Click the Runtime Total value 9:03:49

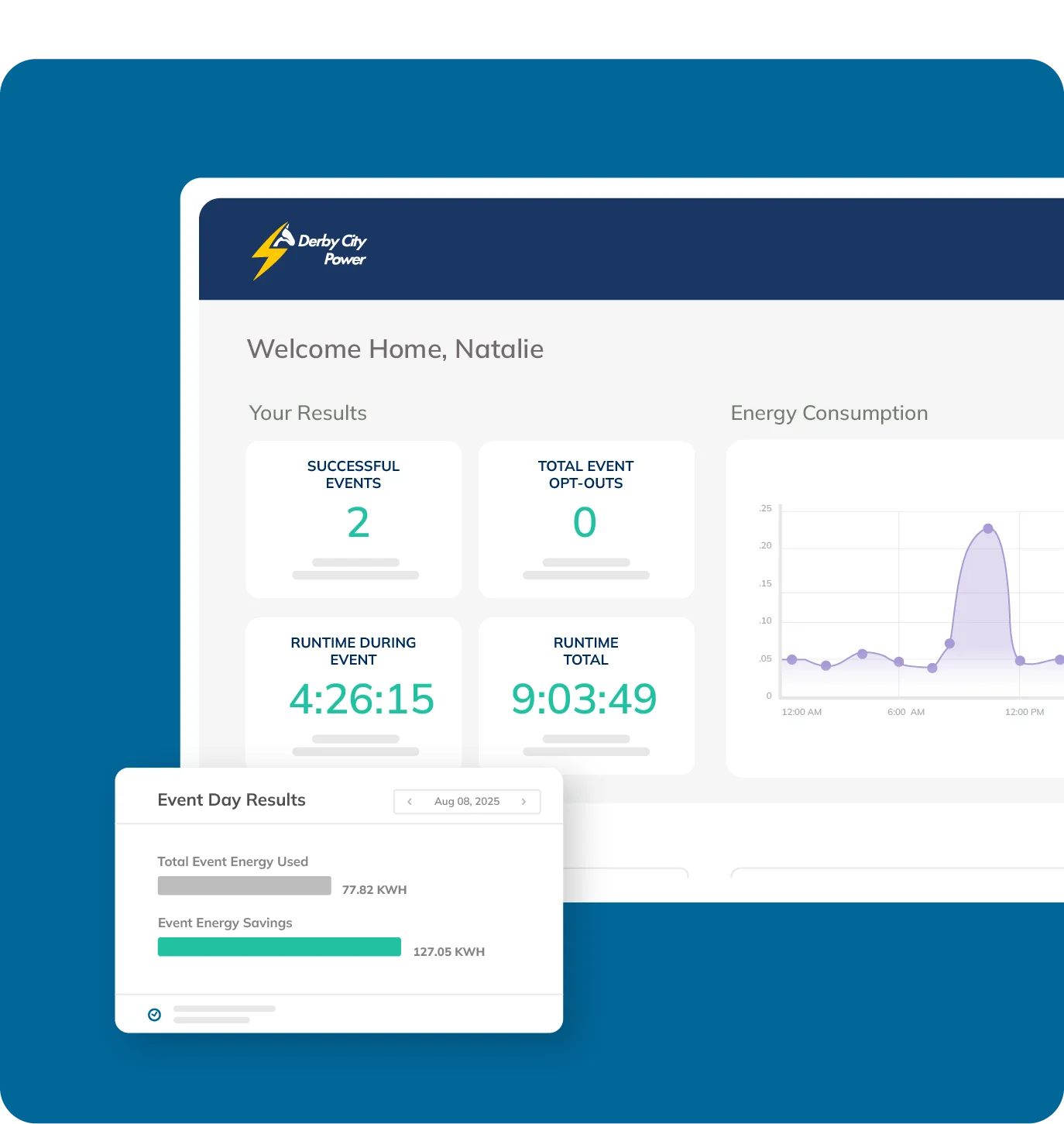pyautogui.click(x=584, y=699)
